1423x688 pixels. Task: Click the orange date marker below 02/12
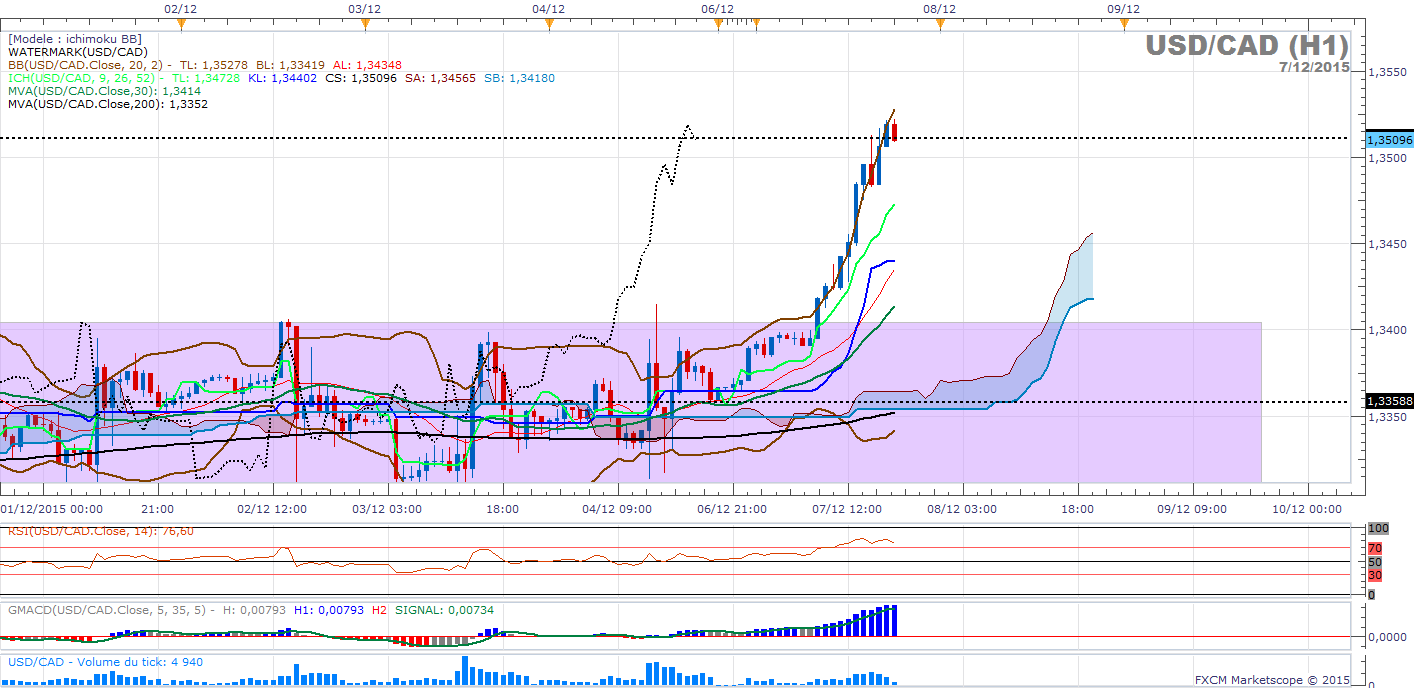tap(181, 25)
